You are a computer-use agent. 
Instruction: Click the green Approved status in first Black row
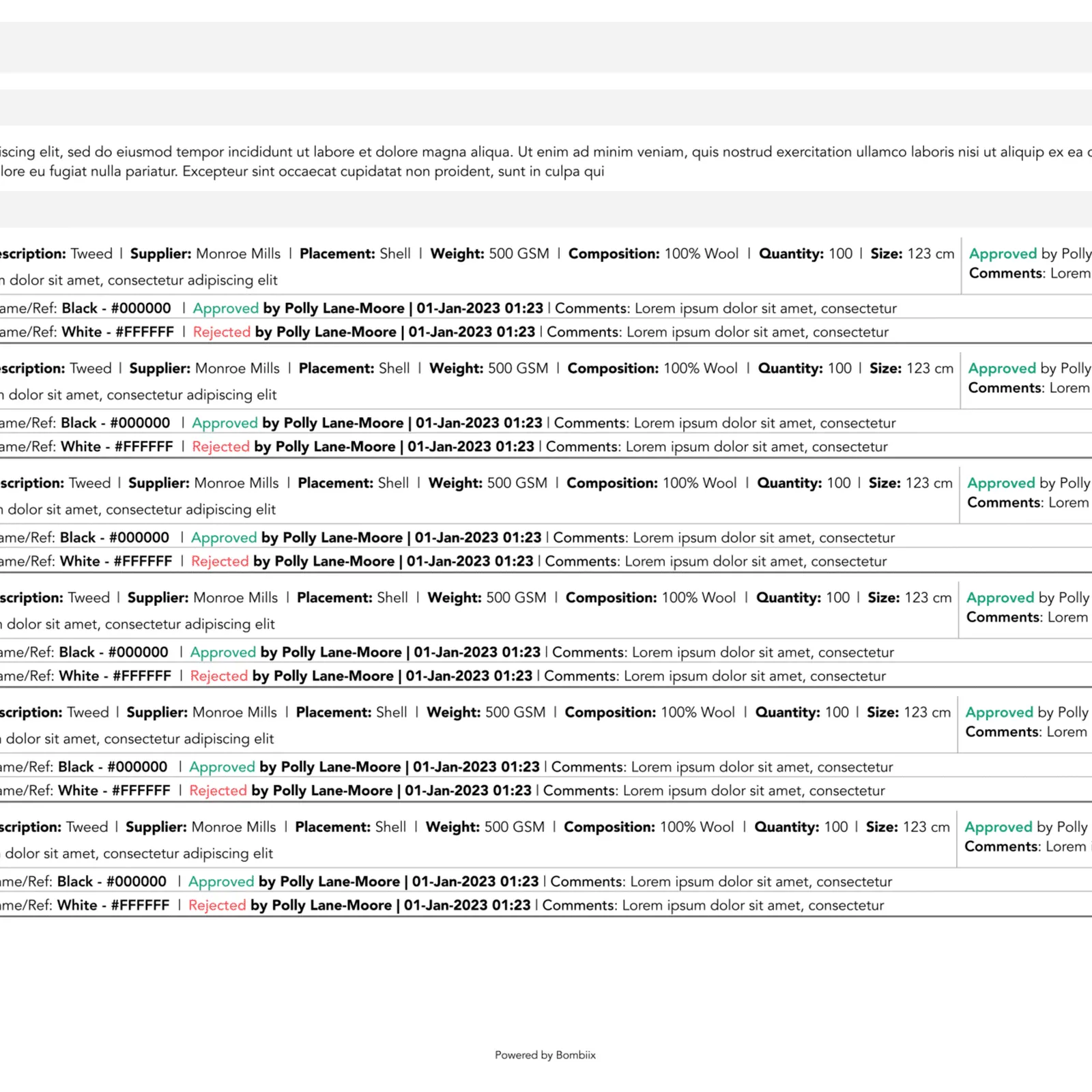pyautogui.click(x=226, y=308)
